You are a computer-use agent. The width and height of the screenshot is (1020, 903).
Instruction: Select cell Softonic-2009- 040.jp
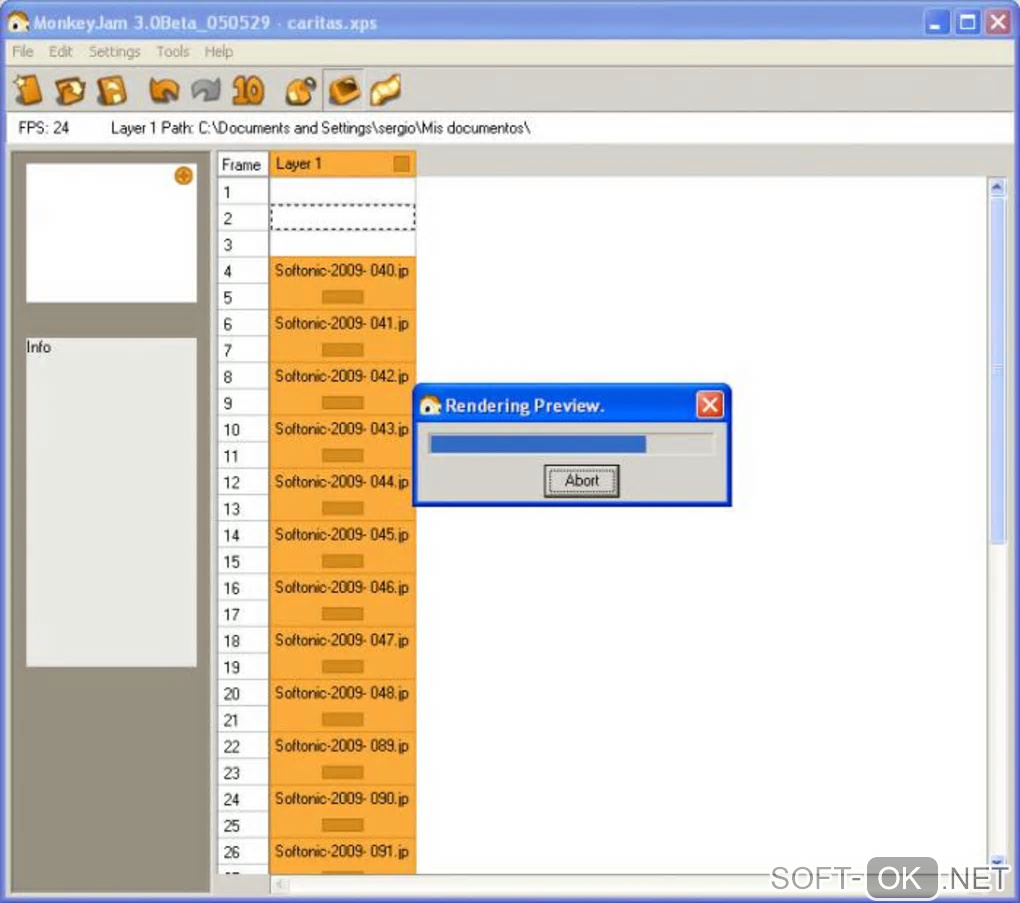click(x=342, y=271)
